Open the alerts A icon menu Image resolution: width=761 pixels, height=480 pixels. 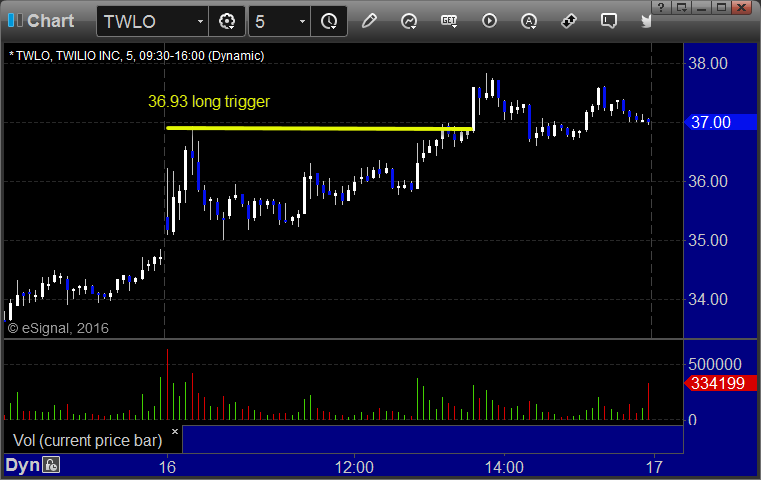click(529, 21)
